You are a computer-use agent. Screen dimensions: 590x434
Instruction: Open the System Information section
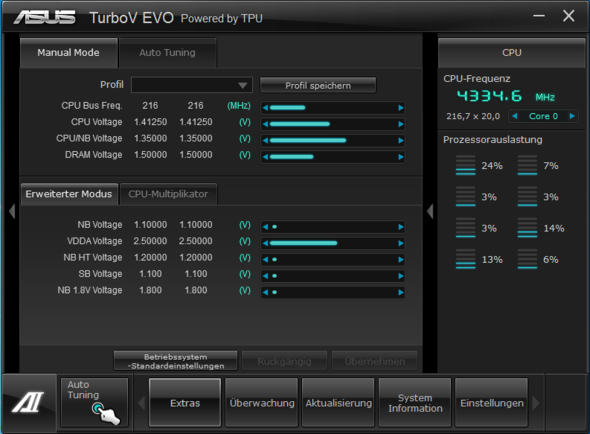click(x=415, y=403)
